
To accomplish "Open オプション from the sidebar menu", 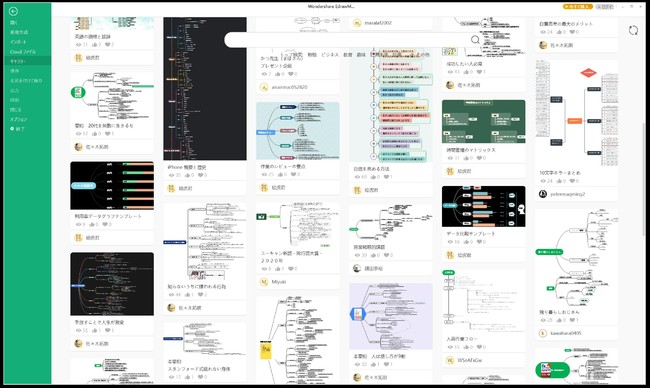I will 18,119.
